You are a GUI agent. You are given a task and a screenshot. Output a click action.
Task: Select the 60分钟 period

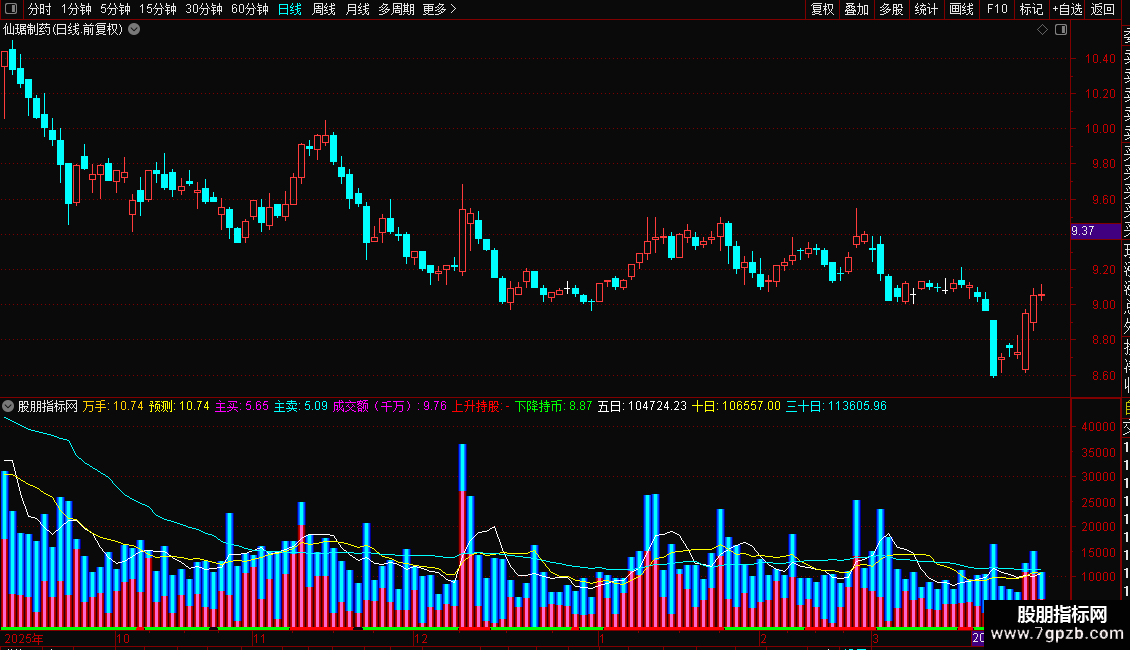click(x=250, y=9)
